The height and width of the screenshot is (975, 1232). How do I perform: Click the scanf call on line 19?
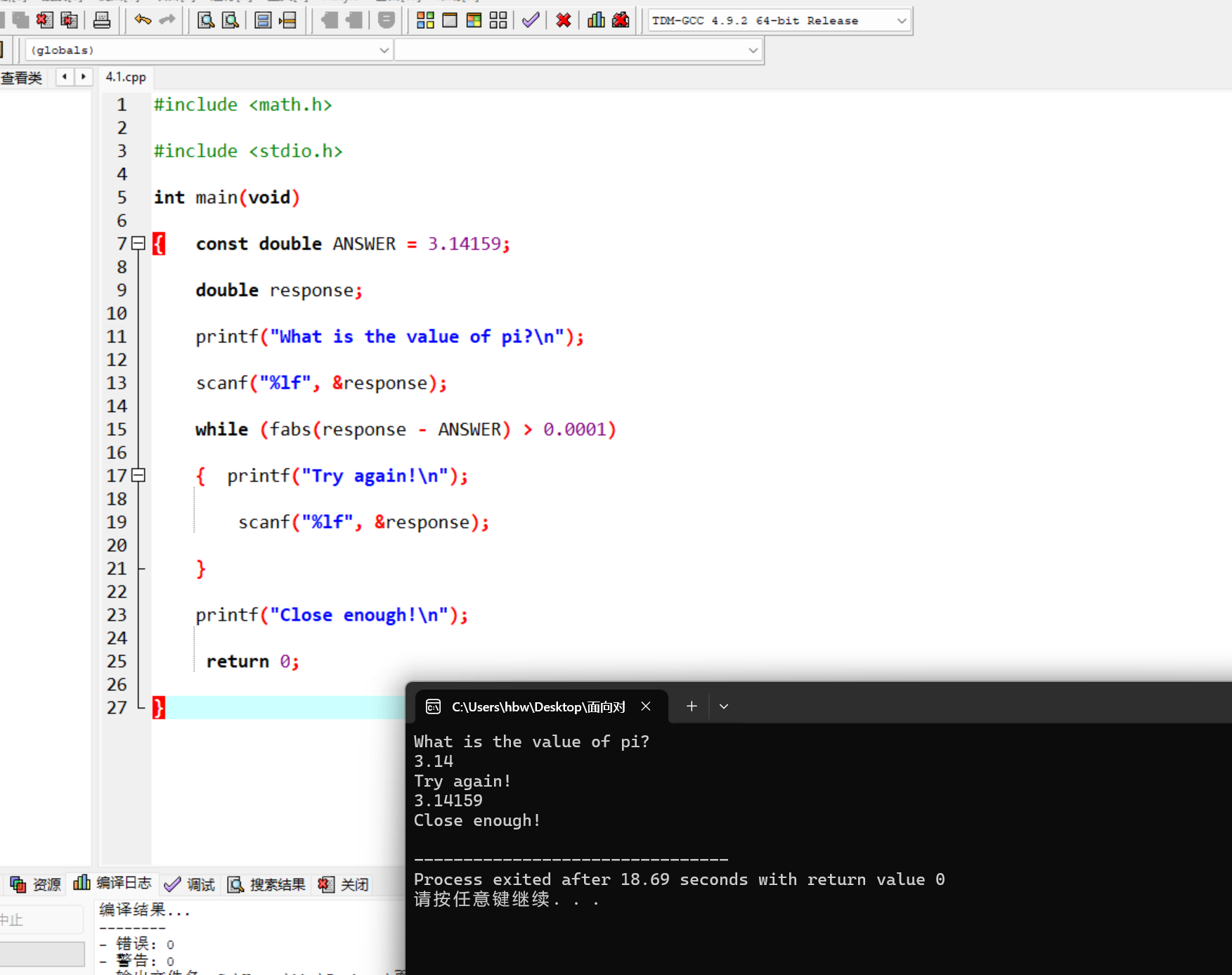[363, 522]
